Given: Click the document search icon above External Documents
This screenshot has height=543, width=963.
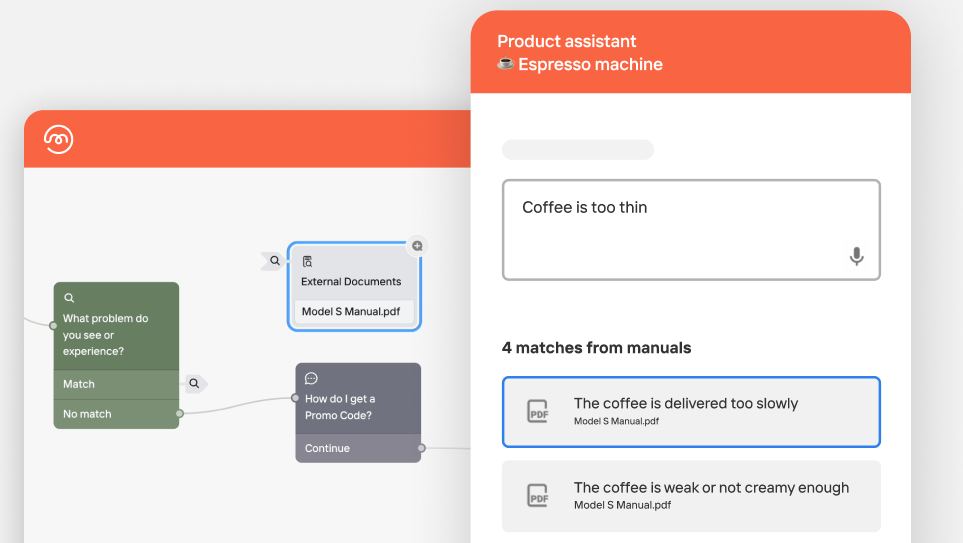Looking at the screenshot, I should pyautogui.click(x=307, y=262).
